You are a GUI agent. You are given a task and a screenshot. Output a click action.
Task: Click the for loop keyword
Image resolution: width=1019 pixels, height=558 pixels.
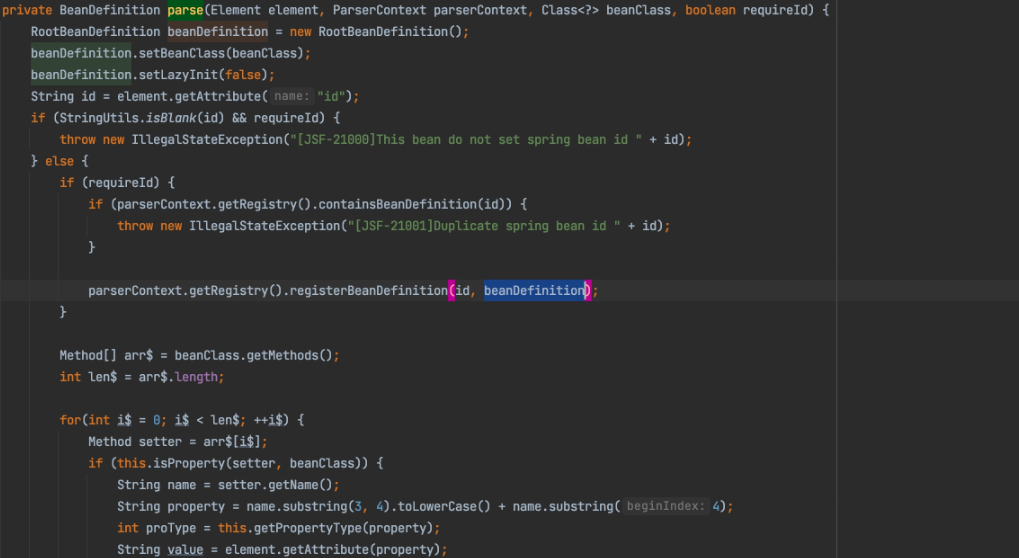pyautogui.click(x=70, y=420)
